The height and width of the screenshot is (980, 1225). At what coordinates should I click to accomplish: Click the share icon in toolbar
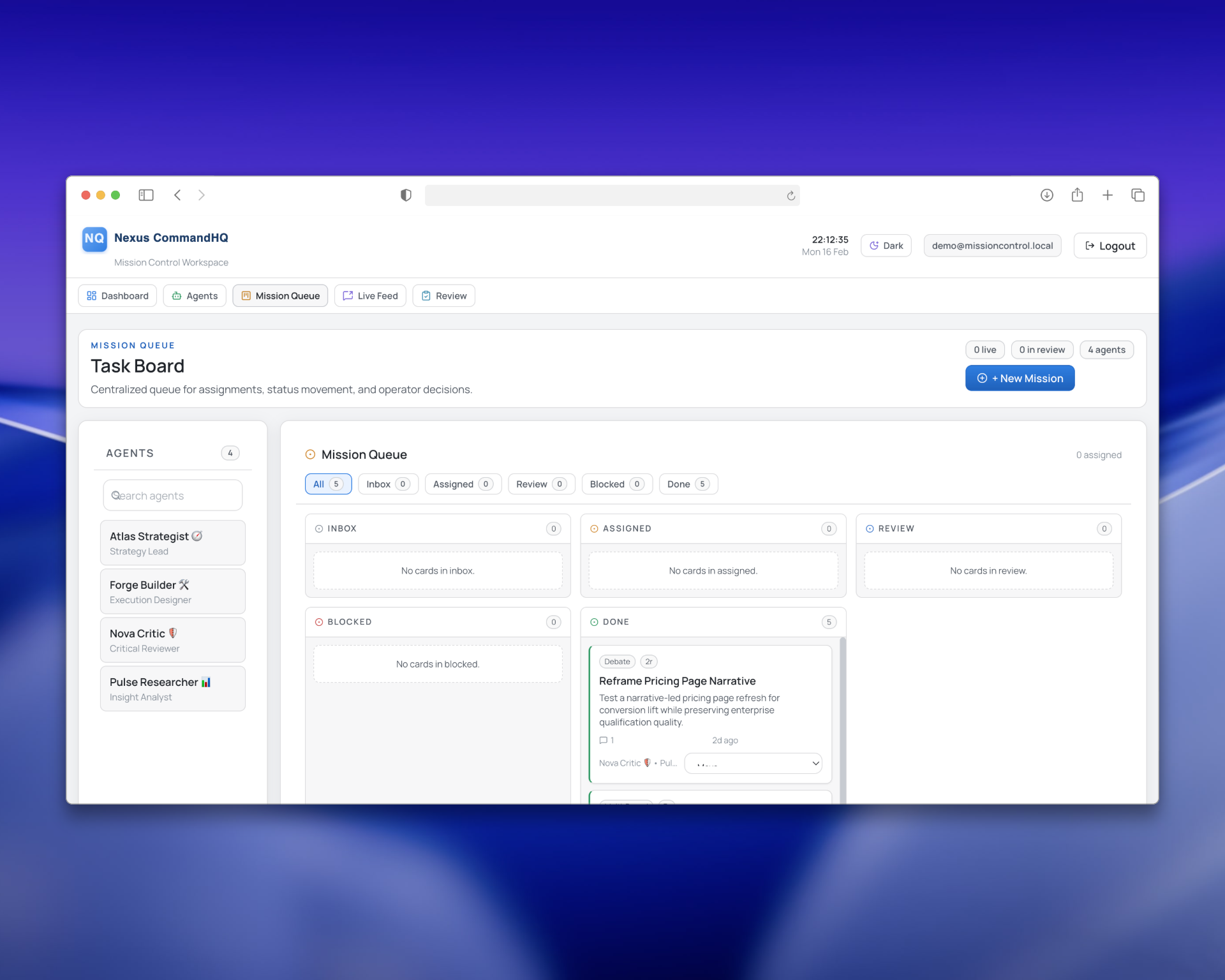(x=1077, y=195)
